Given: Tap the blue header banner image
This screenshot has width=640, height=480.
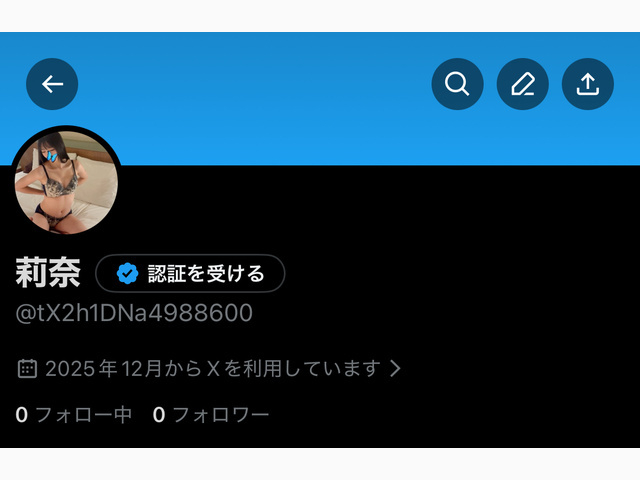Looking at the screenshot, I should 320,99.
